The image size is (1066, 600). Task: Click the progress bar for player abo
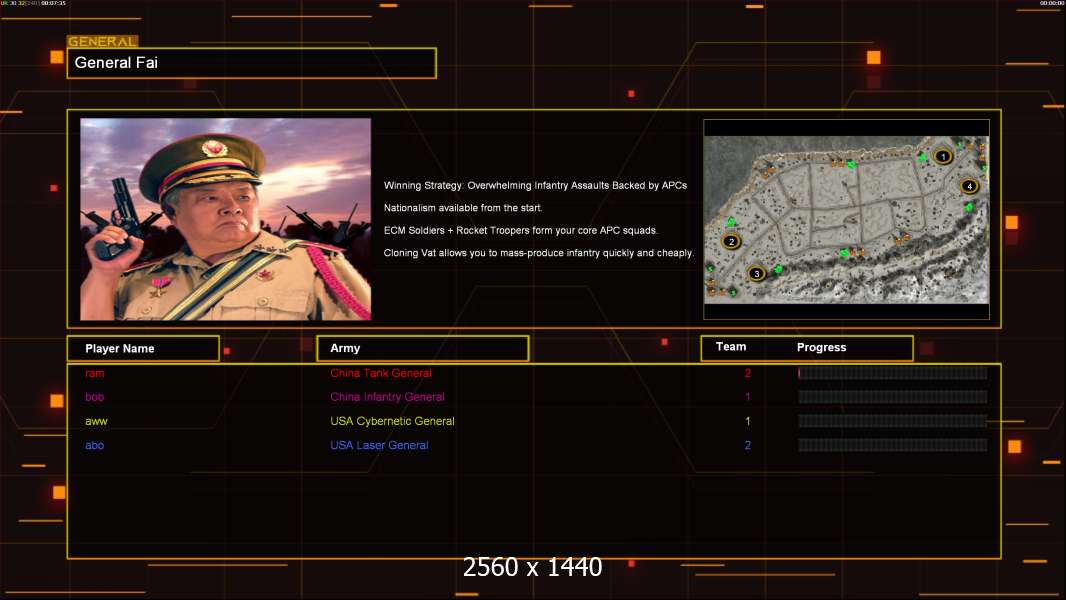tap(892, 445)
